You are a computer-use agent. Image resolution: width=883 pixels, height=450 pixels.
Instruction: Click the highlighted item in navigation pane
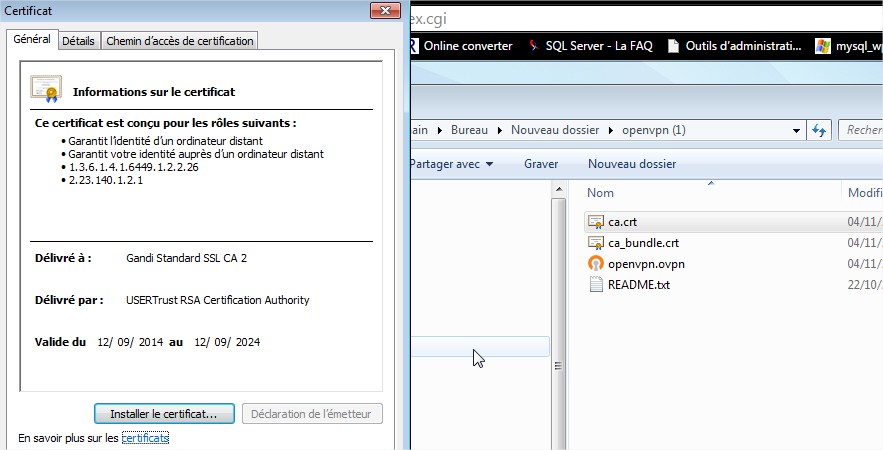[x=480, y=346]
